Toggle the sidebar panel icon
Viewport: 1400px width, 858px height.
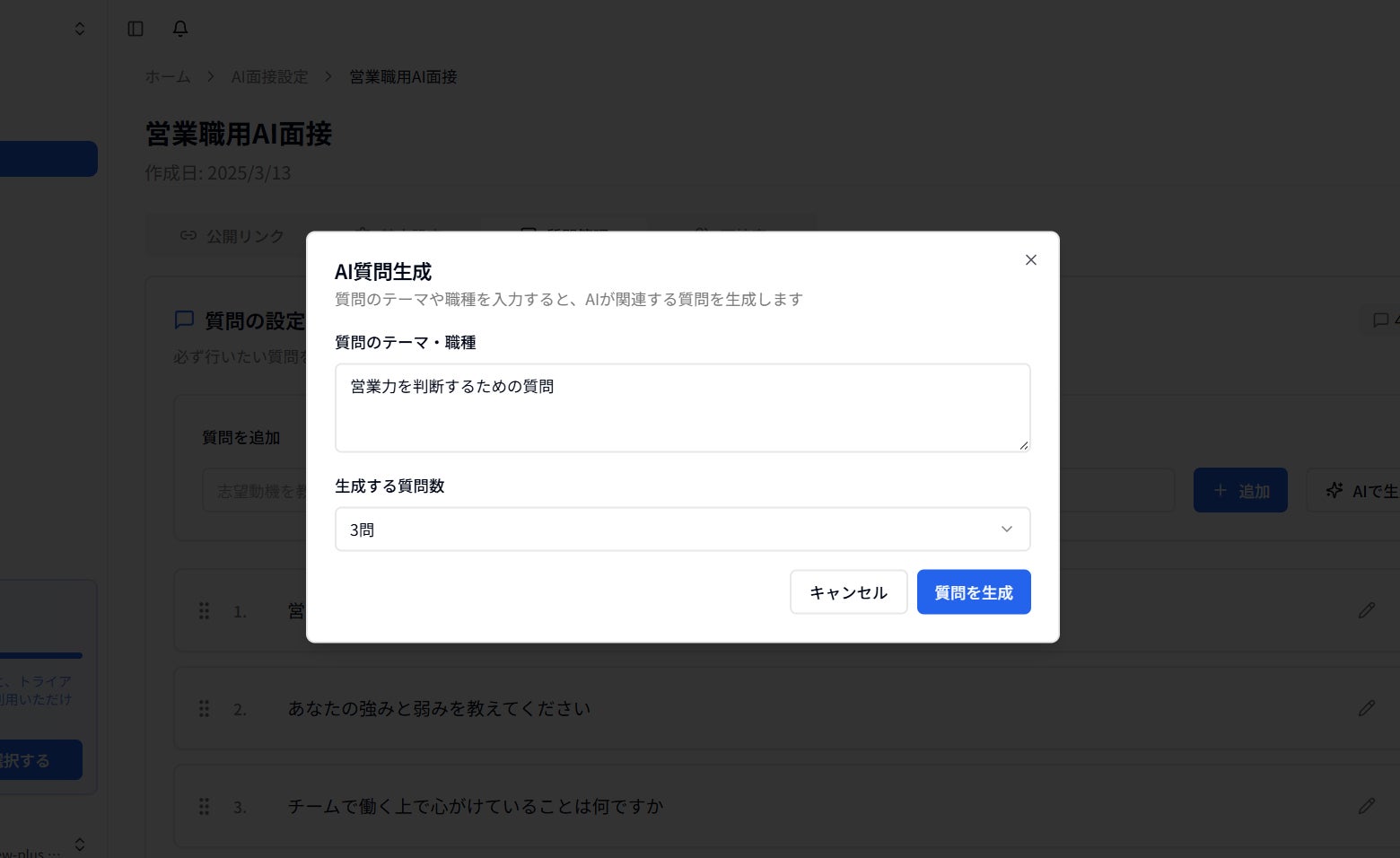136,29
